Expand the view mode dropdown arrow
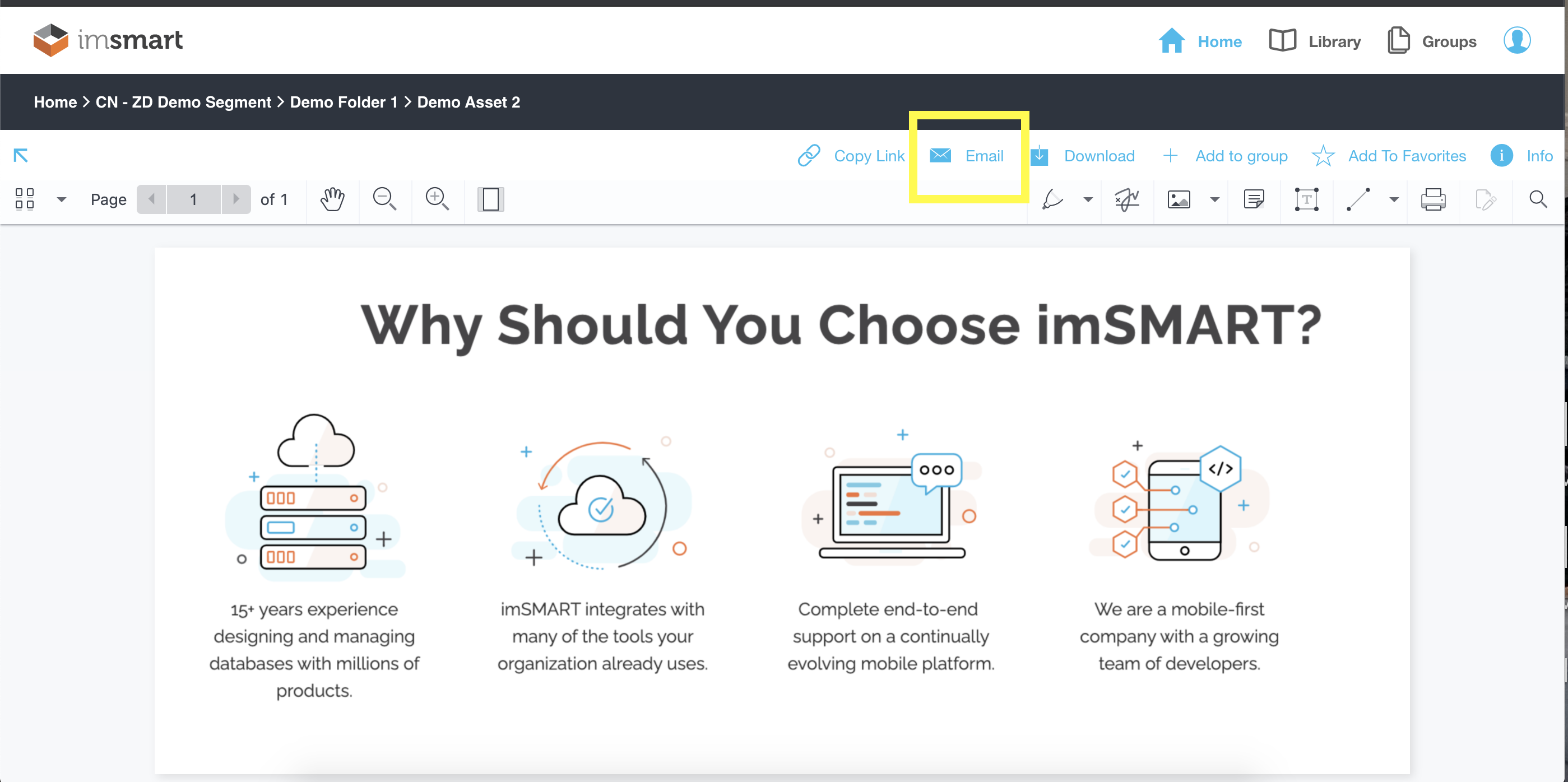Image resolution: width=1568 pixels, height=782 pixels. tap(62, 199)
